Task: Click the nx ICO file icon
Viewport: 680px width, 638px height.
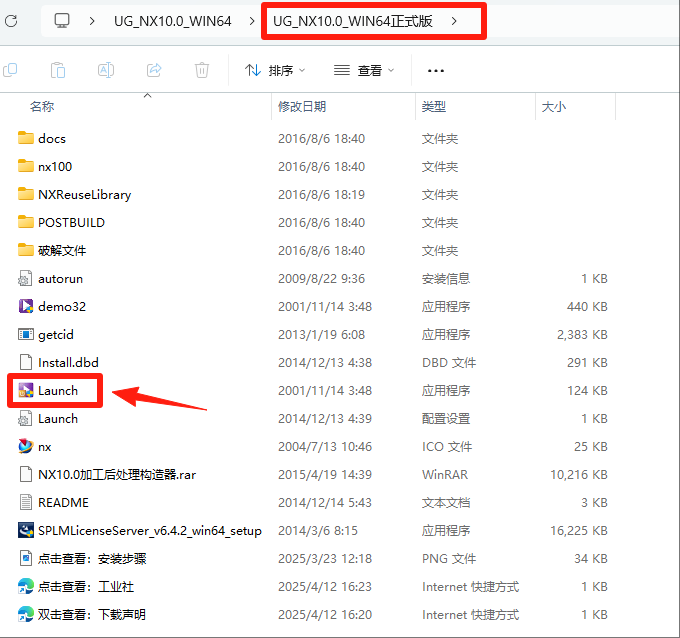Action: click(26, 446)
